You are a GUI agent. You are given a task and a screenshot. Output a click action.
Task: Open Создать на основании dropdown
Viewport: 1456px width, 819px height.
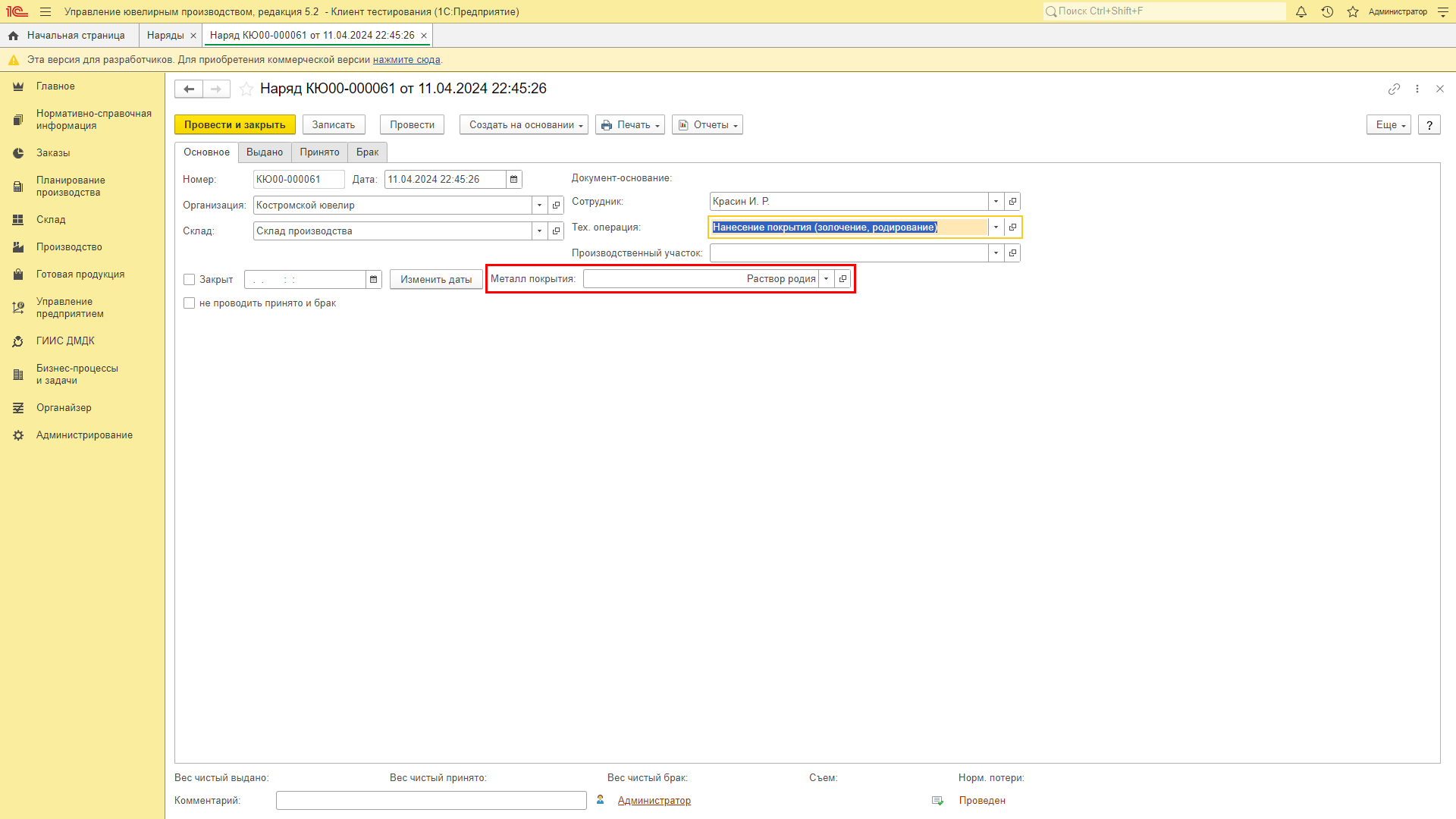[x=524, y=125]
